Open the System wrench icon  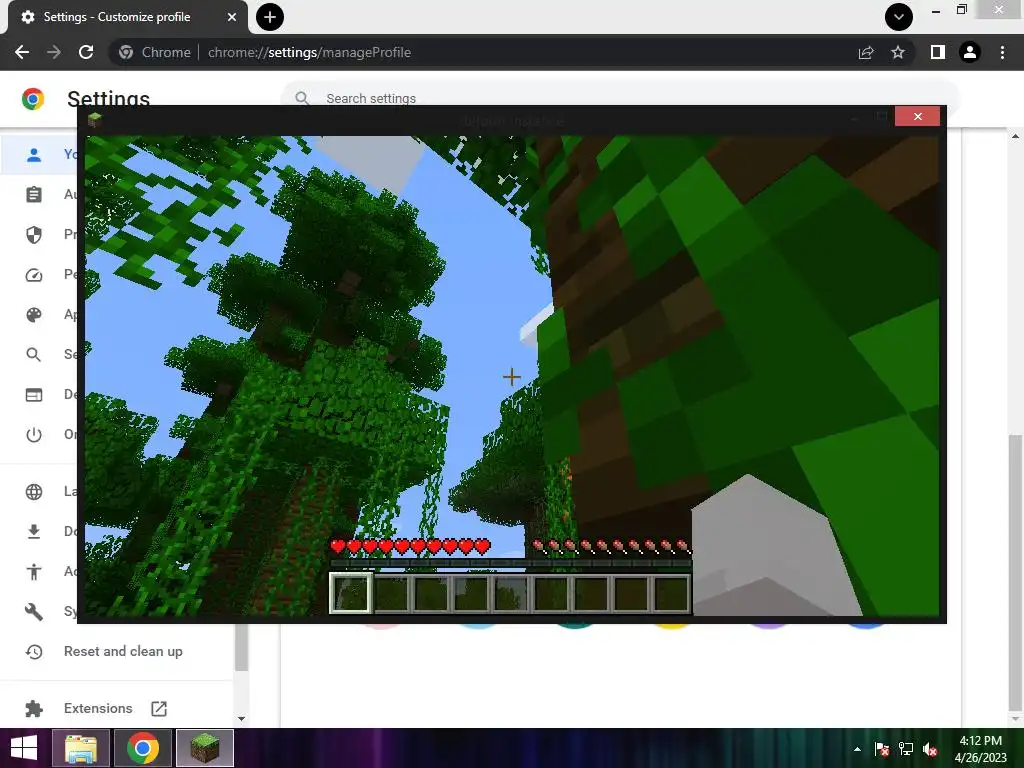(34, 611)
